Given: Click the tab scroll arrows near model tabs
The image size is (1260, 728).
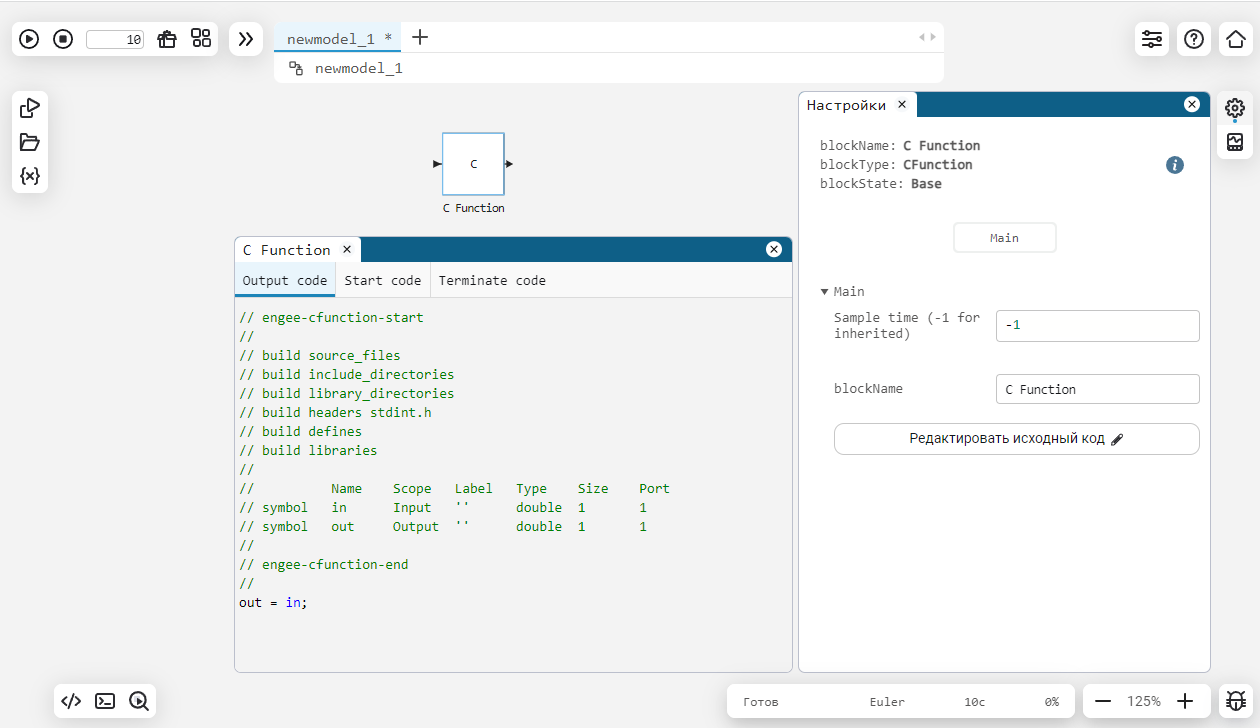Looking at the screenshot, I should pos(928,37).
